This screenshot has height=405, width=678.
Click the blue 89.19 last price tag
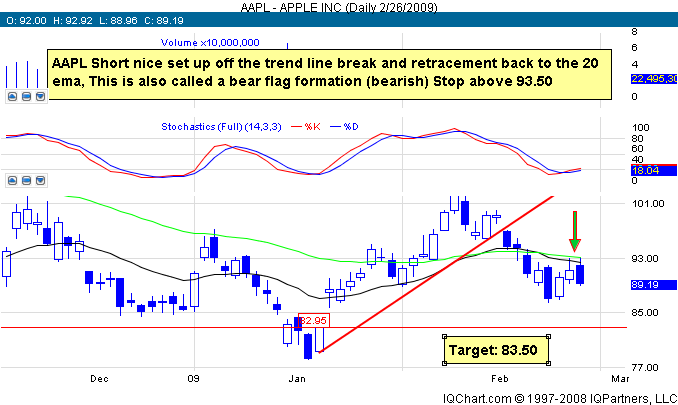(x=653, y=285)
